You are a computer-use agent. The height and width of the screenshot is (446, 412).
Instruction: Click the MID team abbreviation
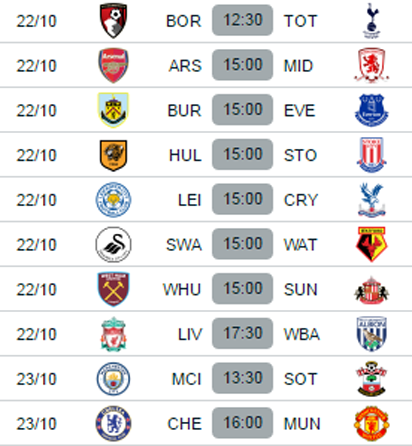click(x=298, y=66)
